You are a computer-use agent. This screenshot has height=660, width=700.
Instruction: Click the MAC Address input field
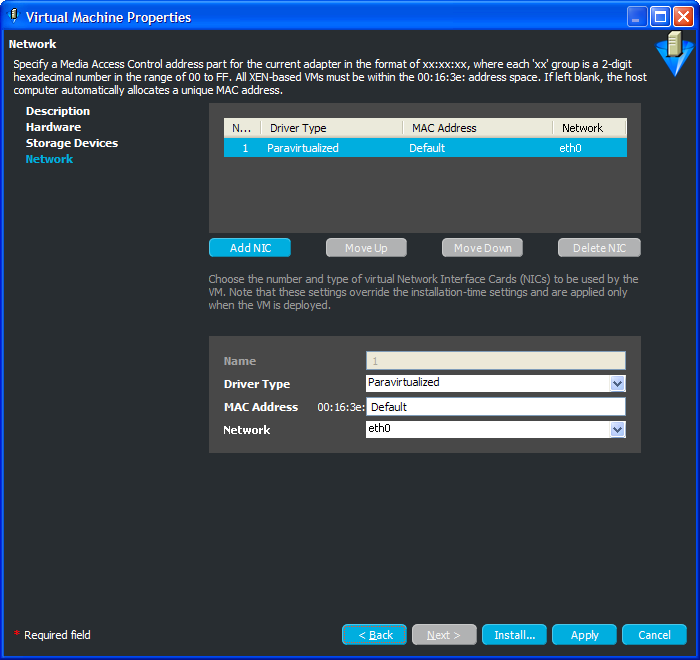pos(496,407)
